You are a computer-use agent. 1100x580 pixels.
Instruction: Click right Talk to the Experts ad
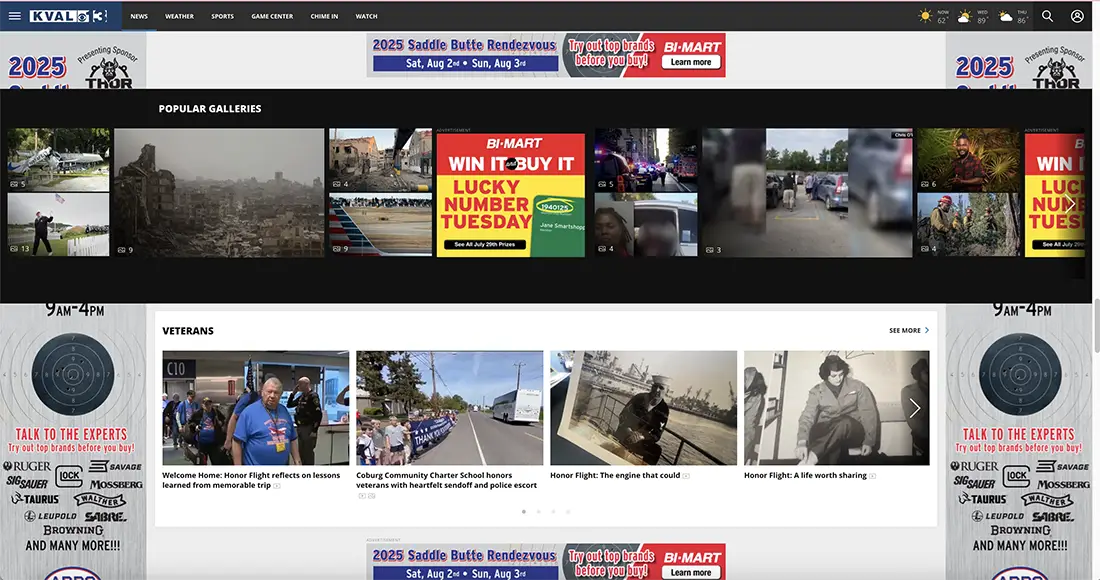click(1019, 442)
